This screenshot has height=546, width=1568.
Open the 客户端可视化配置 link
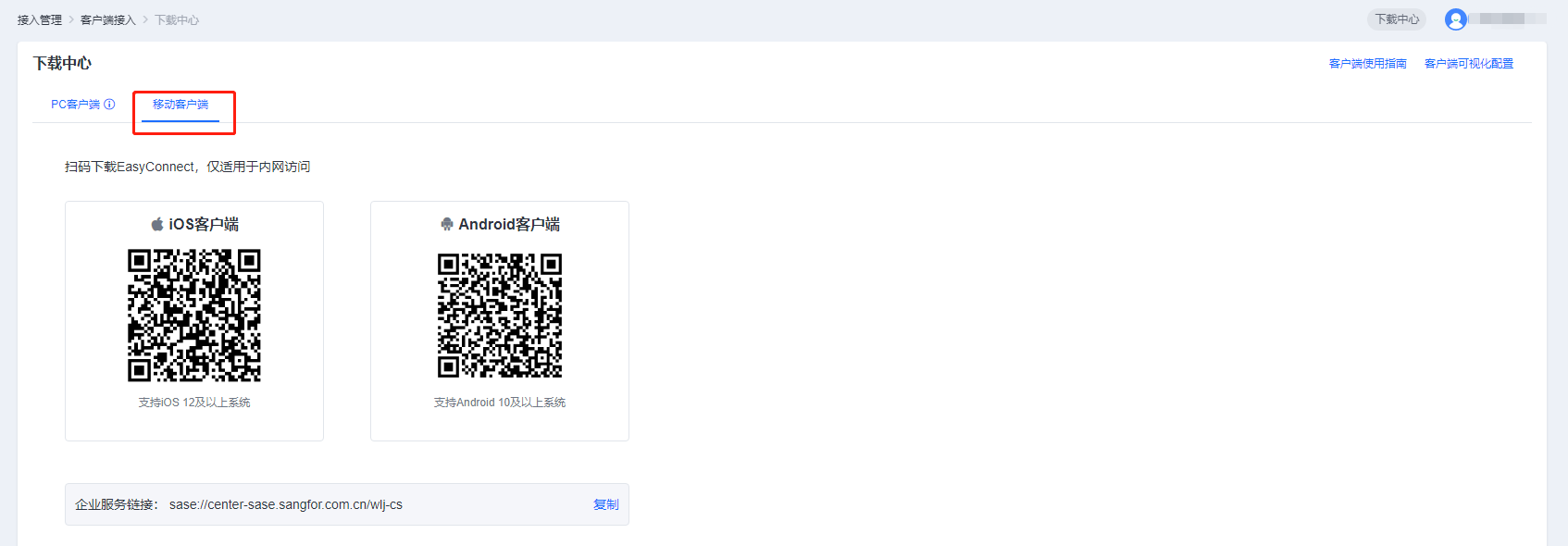click(x=1468, y=64)
